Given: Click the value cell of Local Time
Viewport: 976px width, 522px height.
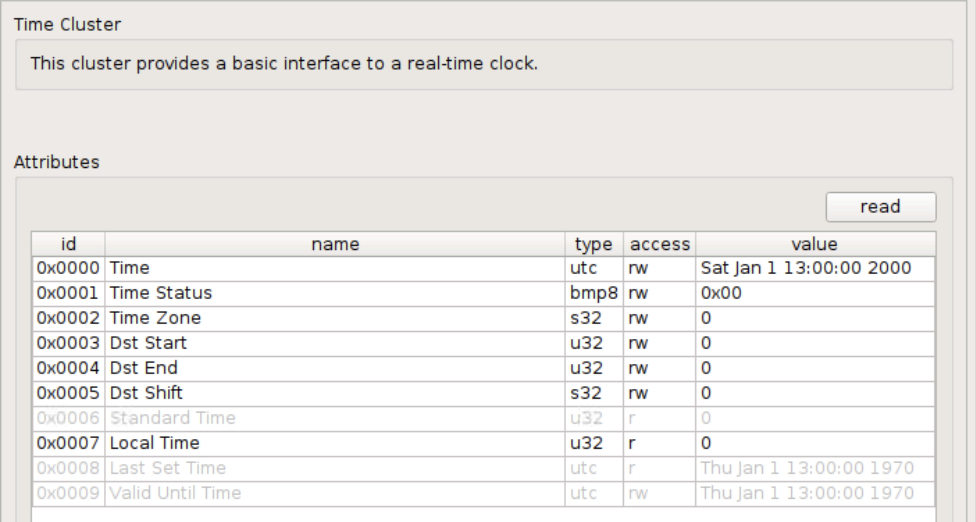Looking at the screenshot, I should tap(815, 443).
